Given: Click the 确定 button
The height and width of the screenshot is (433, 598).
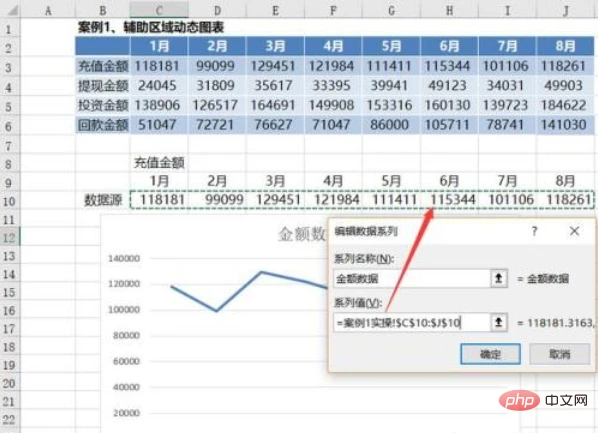Looking at the screenshot, I should pyautogui.click(x=490, y=354).
